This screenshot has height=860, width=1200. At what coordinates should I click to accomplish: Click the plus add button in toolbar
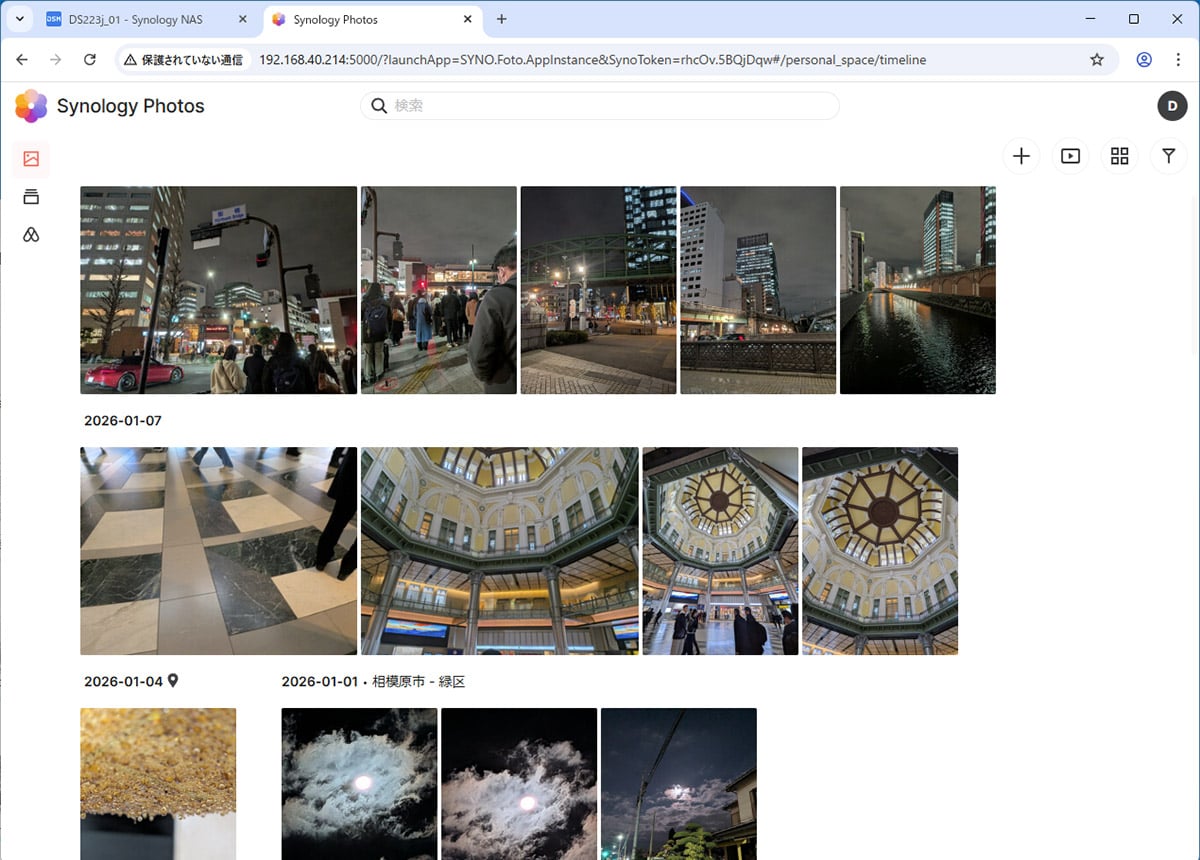pyautogui.click(x=1021, y=156)
